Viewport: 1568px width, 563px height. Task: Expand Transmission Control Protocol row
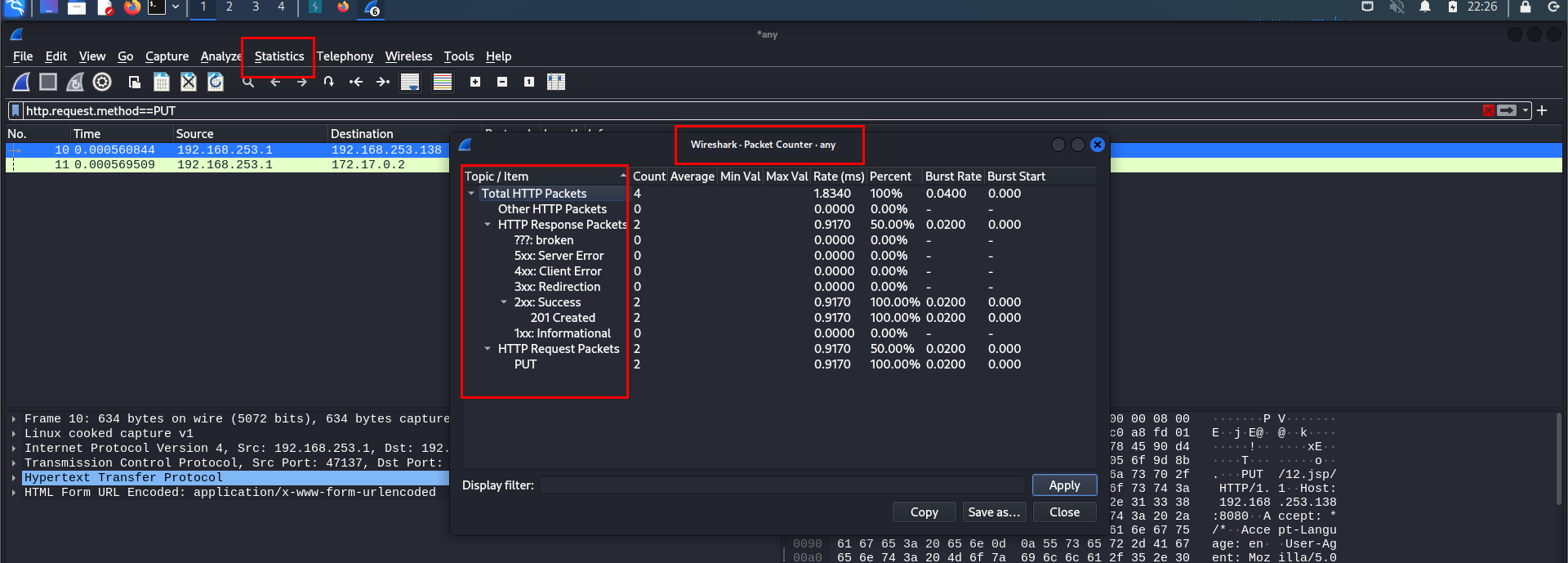(x=14, y=463)
